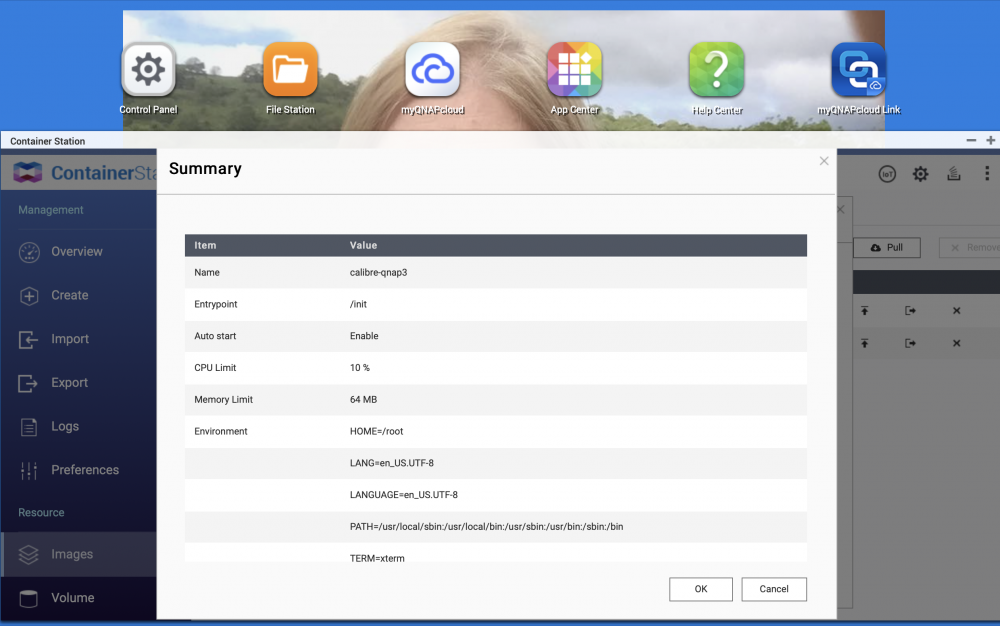Go to Overview in the sidebar
The image size is (1000, 626).
click(78, 252)
